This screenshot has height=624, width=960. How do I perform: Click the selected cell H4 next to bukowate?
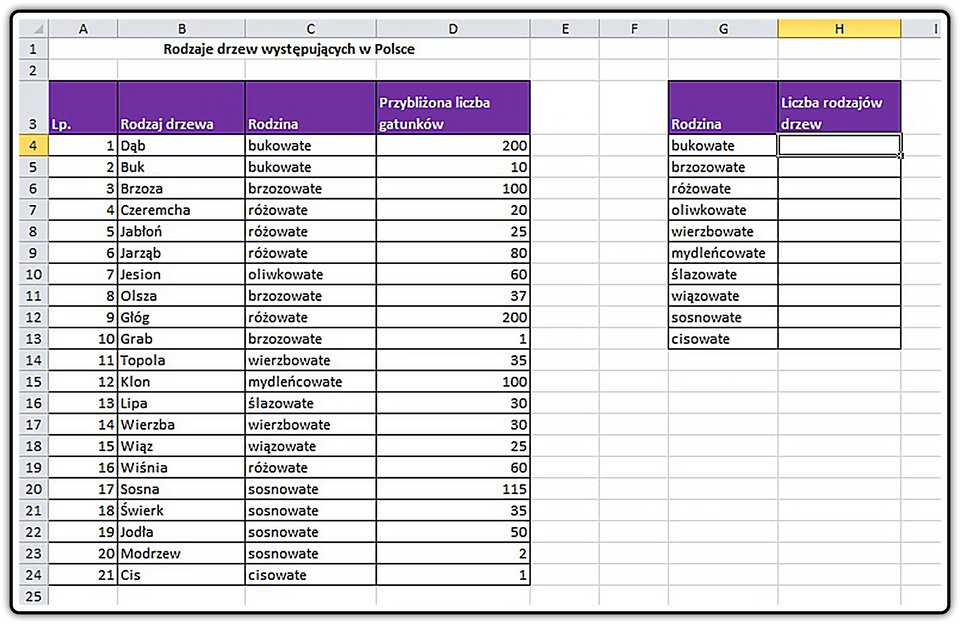point(839,145)
